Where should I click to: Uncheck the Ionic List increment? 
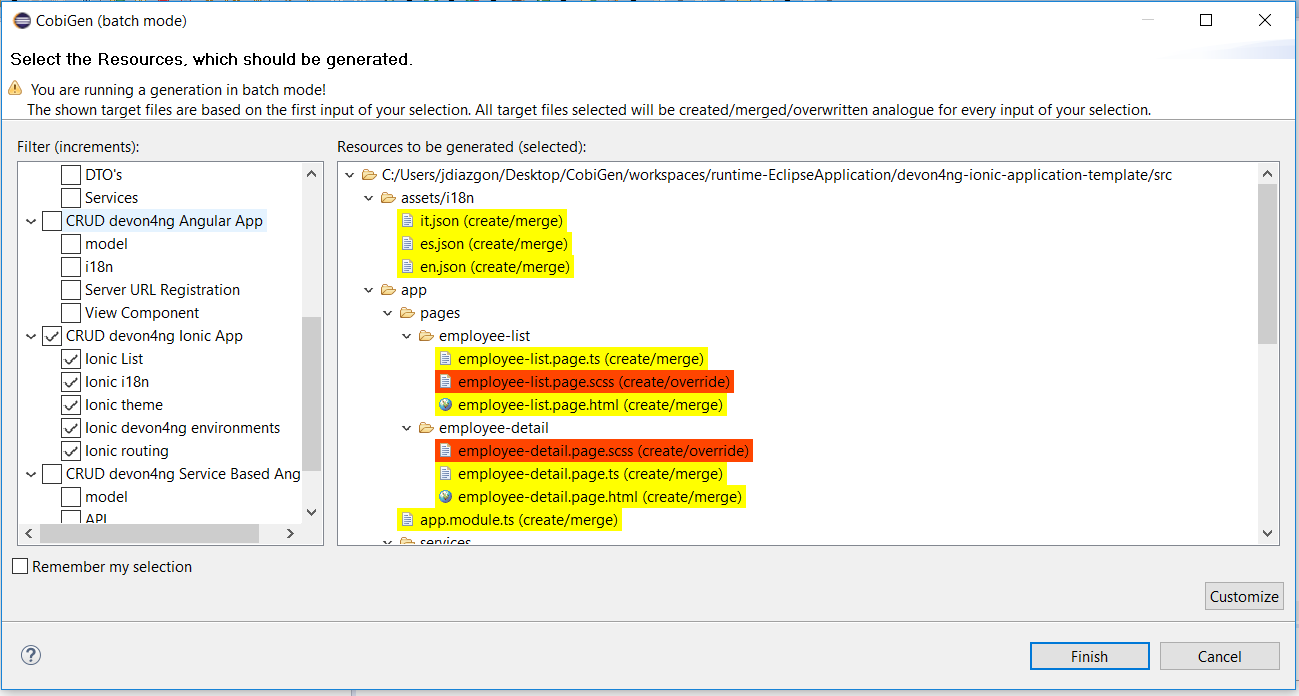(71, 359)
